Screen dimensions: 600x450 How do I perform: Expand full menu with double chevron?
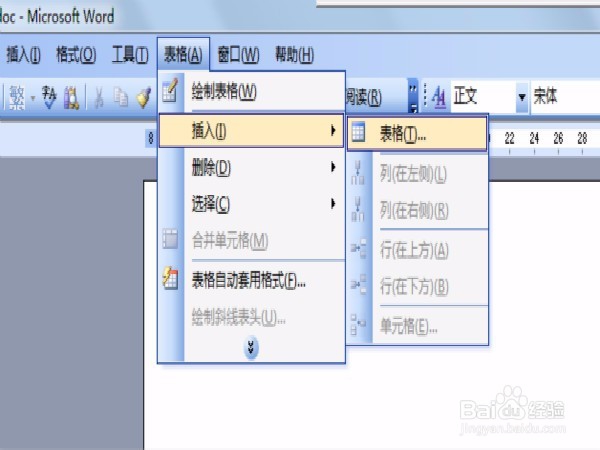click(251, 348)
